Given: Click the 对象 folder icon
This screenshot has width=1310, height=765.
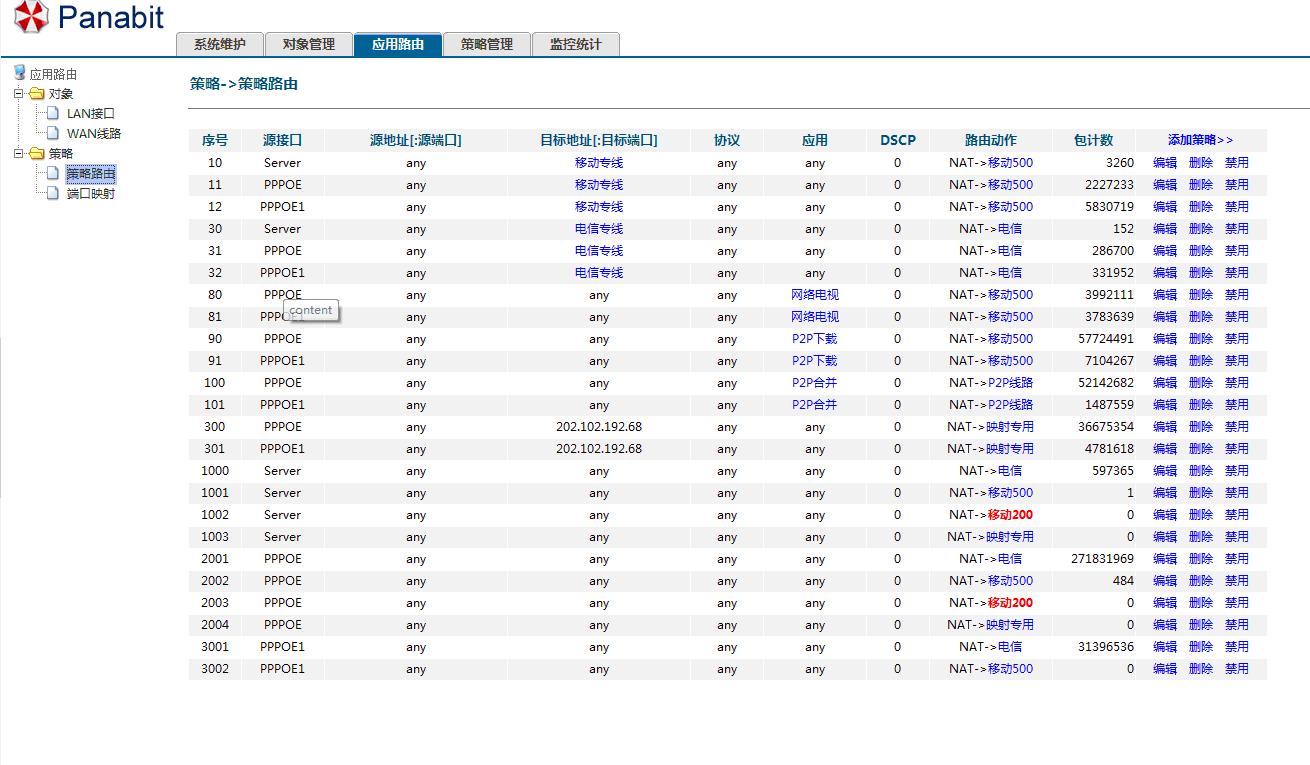Looking at the screenshot, I should coord(37,94).
